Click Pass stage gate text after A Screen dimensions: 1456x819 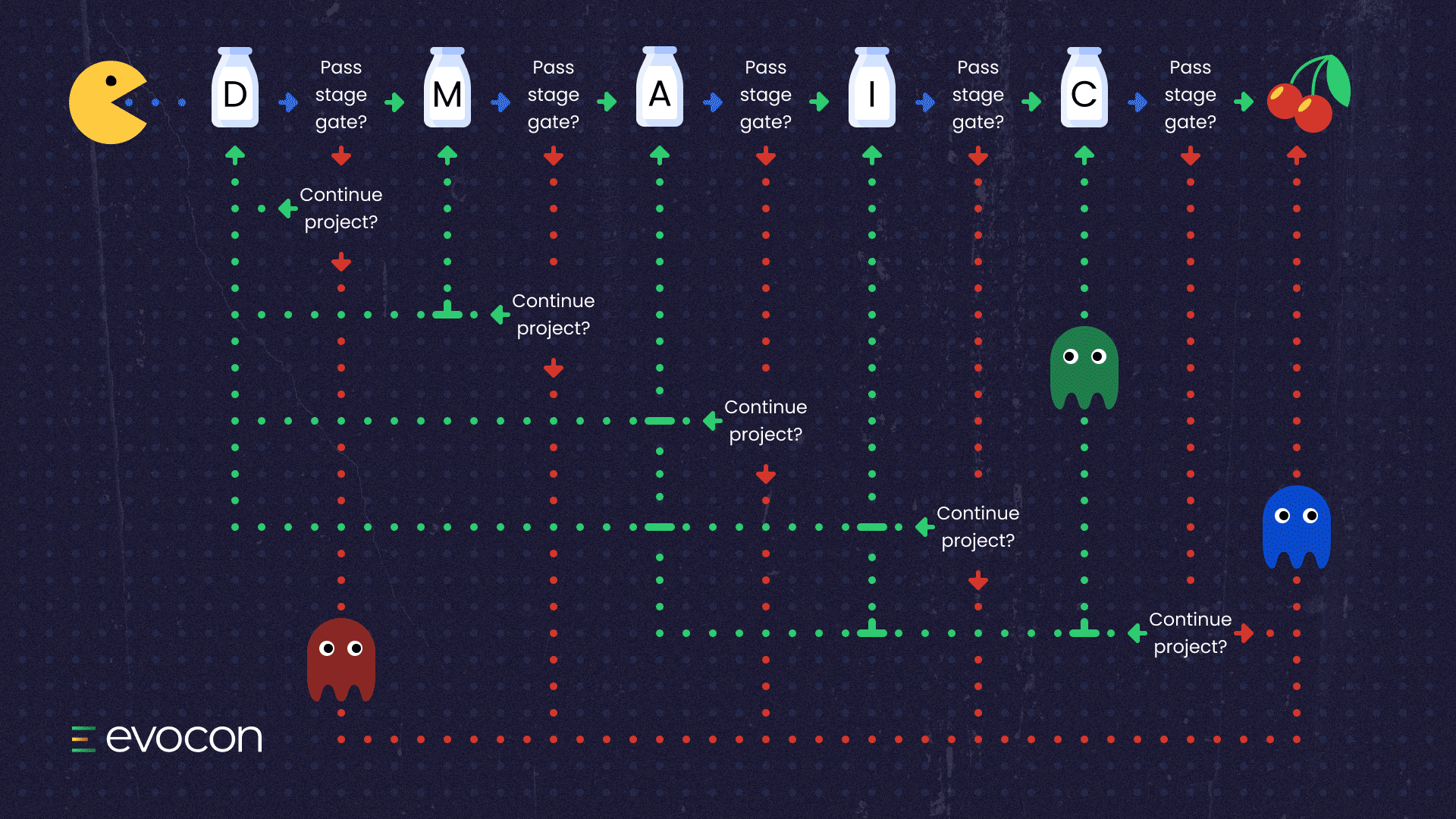click(766, 95)
